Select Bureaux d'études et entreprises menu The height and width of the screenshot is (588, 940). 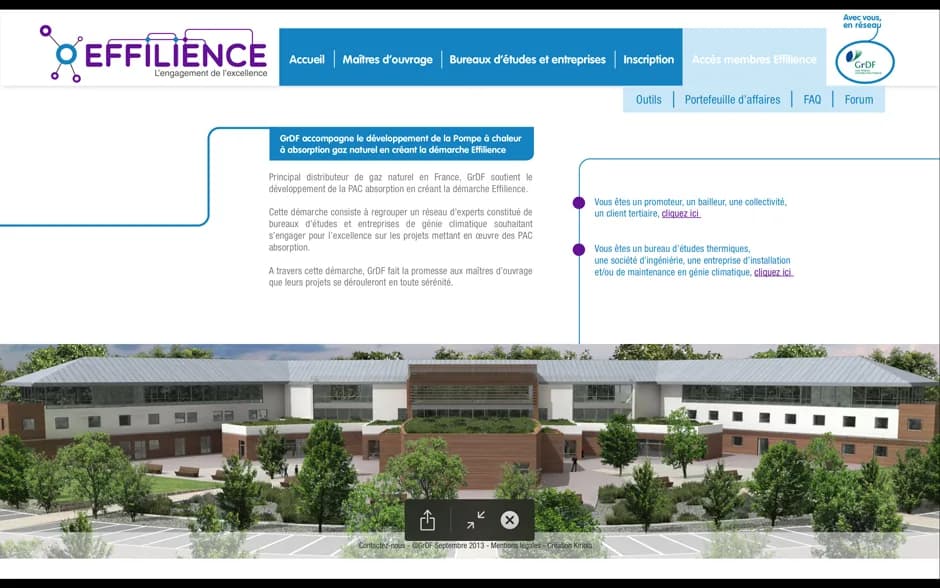click(x=528, y=59)
